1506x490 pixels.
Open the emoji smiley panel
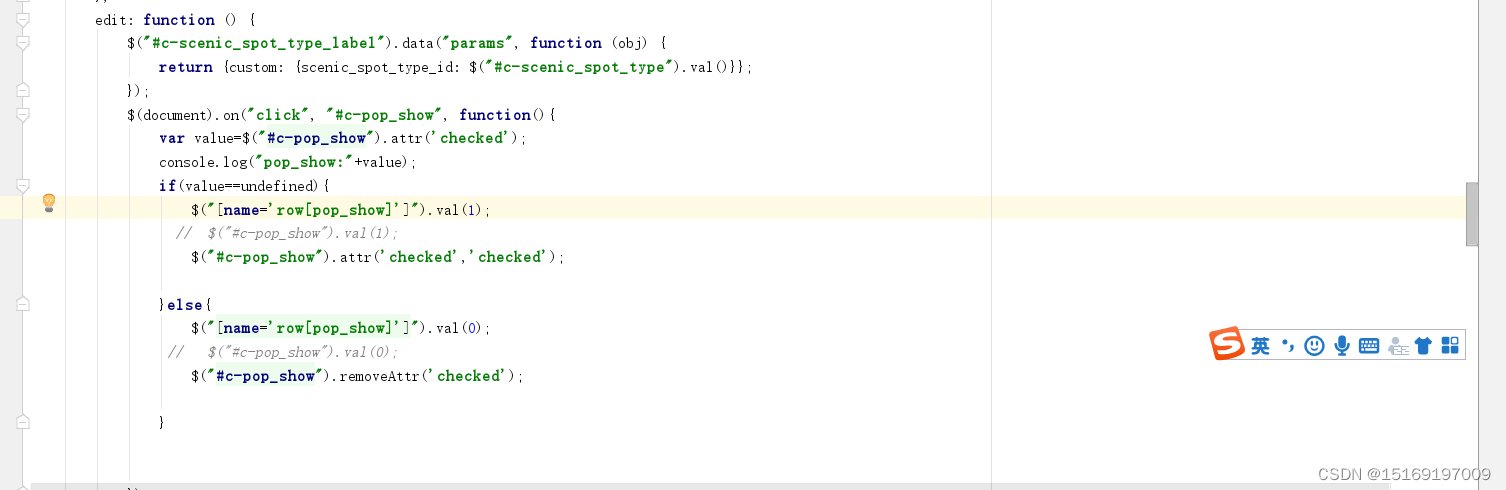tap(1315, 346)
